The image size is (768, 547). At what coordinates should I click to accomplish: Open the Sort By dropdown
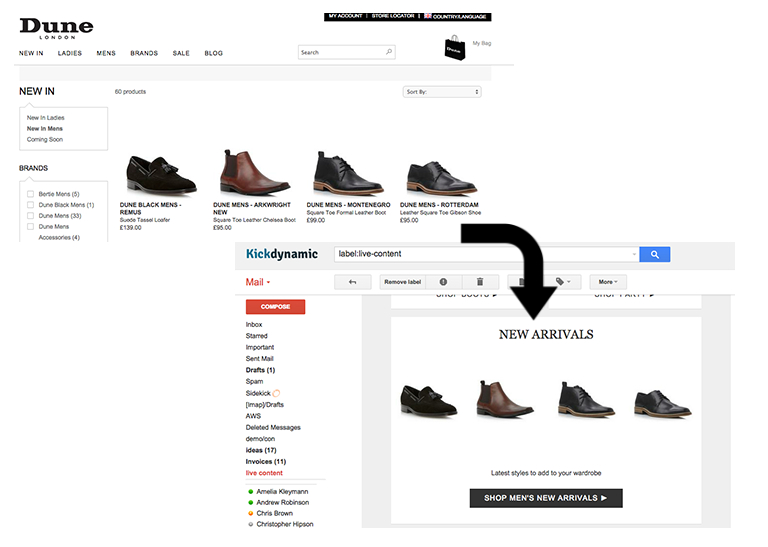[x=442, y=92]
